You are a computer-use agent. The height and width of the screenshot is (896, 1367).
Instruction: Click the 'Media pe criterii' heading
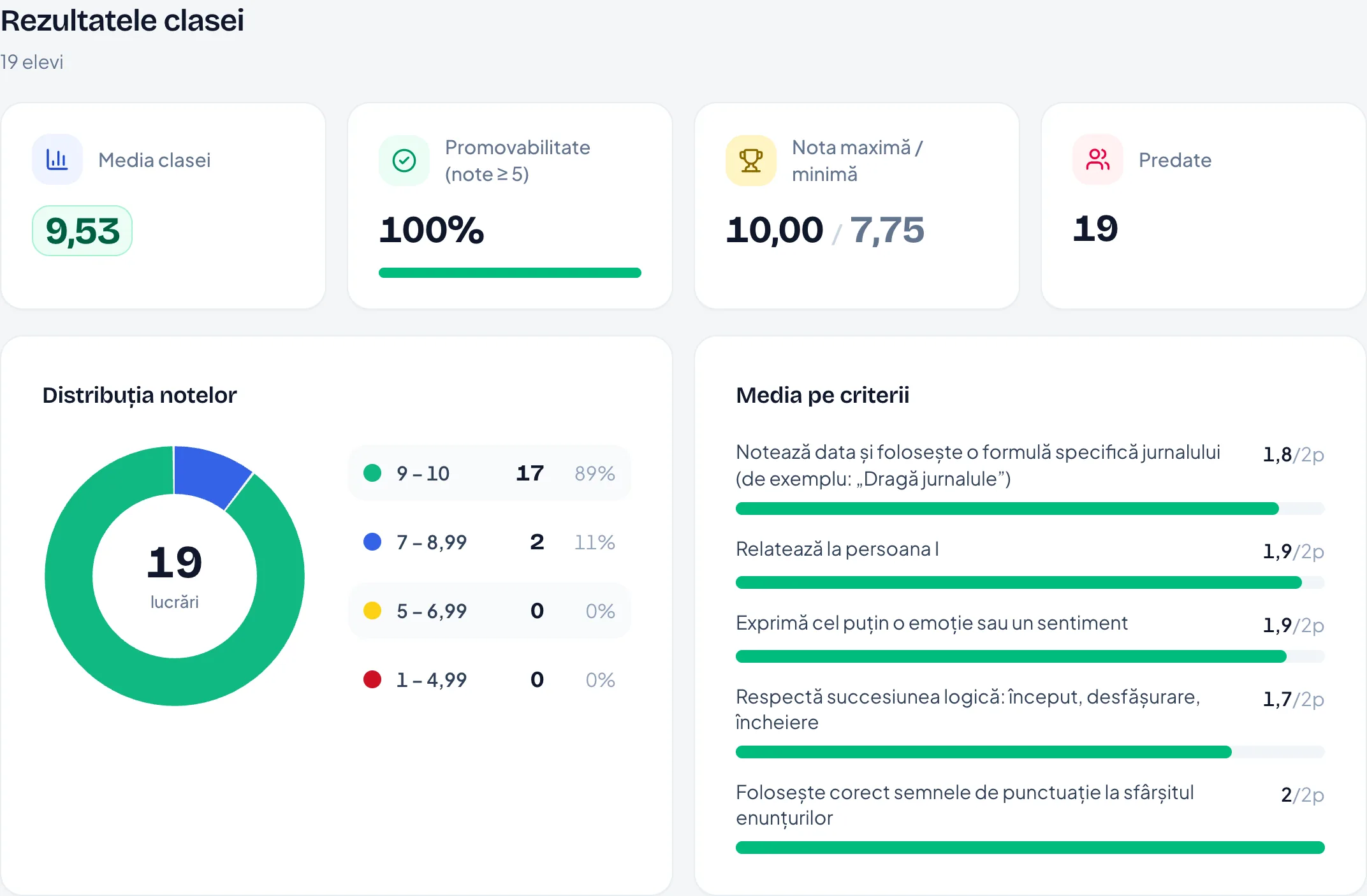(822, 395)
